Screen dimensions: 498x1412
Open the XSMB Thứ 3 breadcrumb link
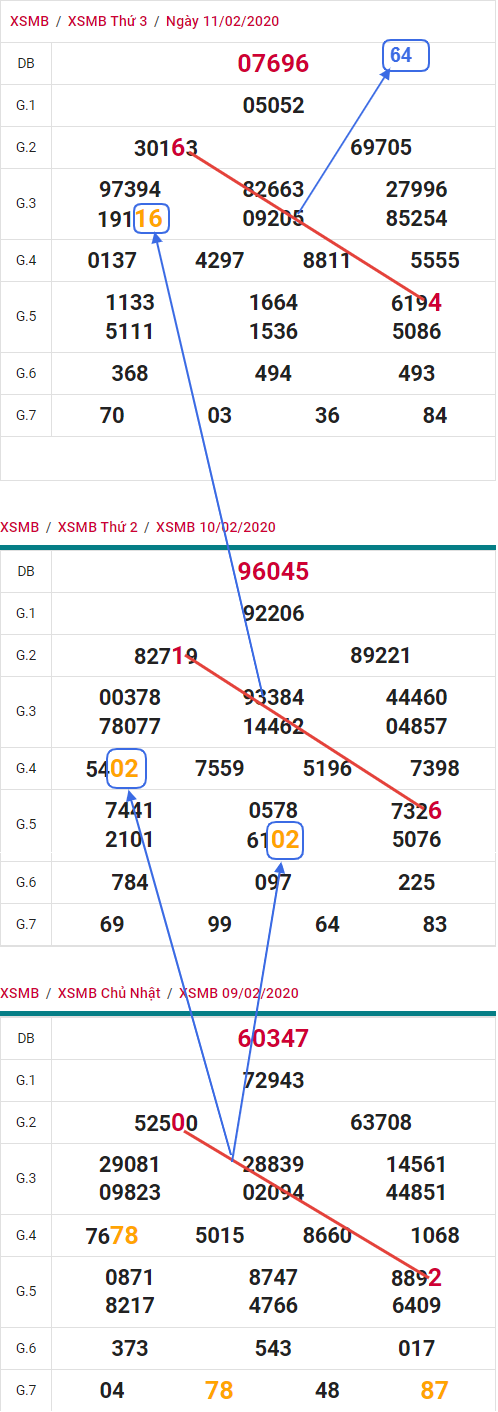click(x=107, y=21)
